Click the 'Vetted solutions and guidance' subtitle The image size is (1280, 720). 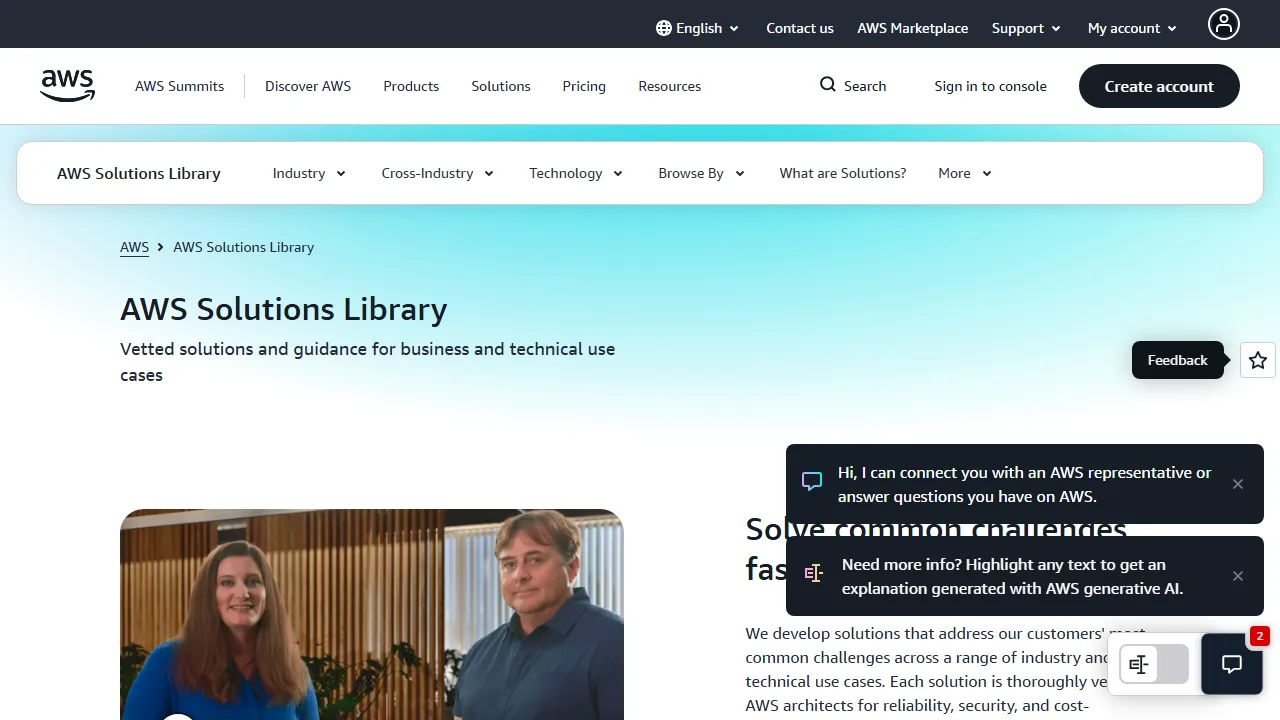click(x=368, y=362)
